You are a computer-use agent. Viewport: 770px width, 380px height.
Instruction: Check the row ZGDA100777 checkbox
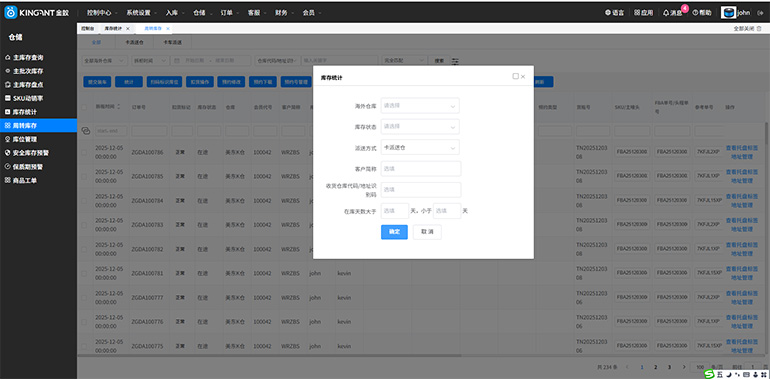pyautogui.click(x=84, y=298)
